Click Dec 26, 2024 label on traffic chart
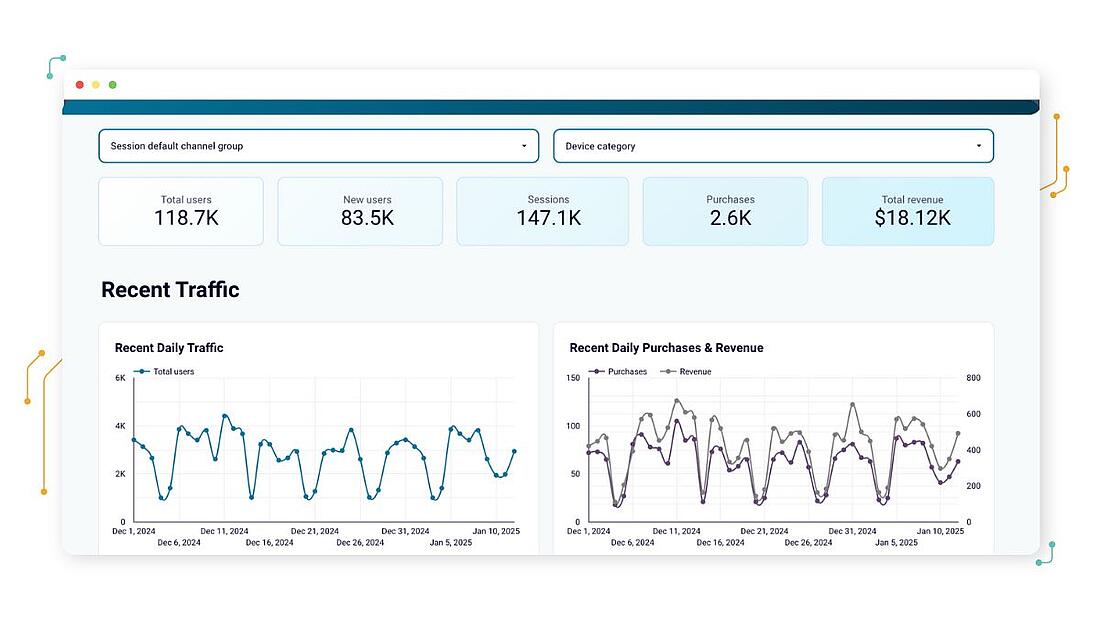Viewport: 1100px width, 619px height. [360, 543]
